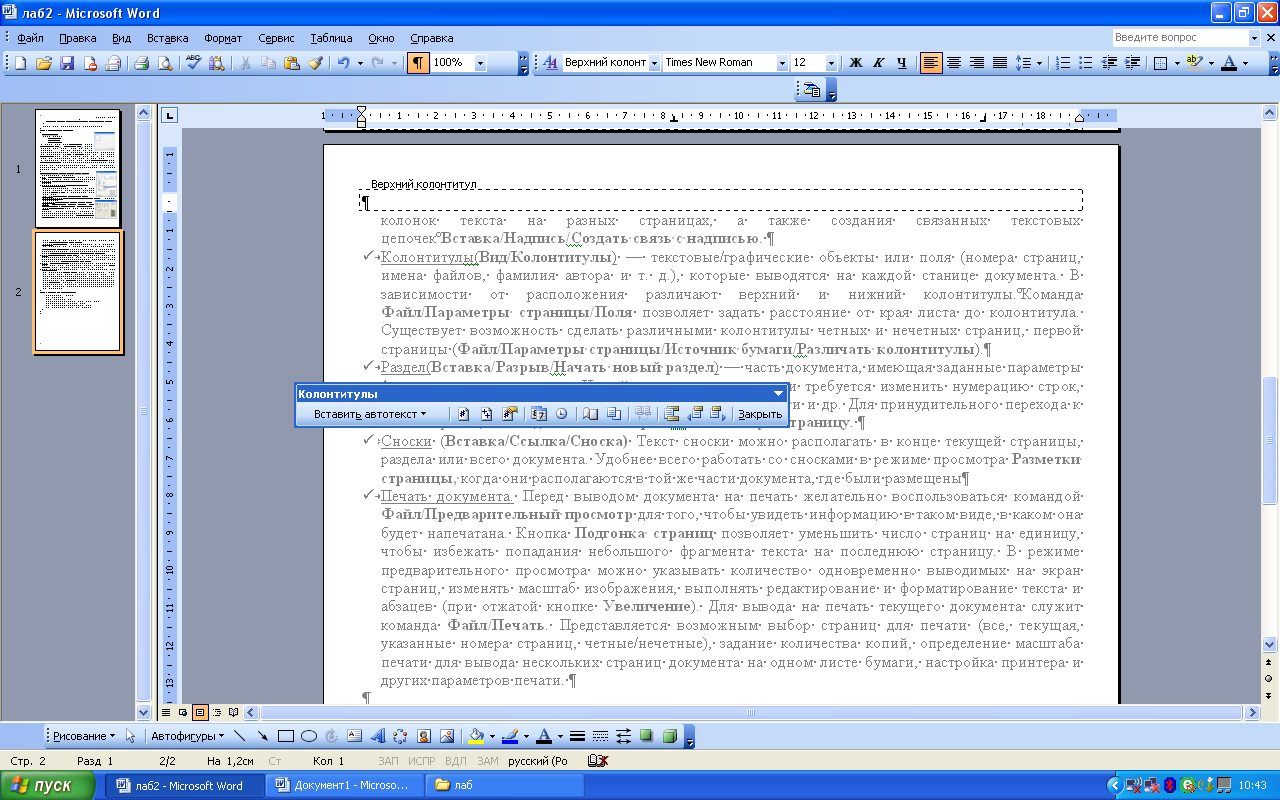Open the Справка menu
This screenshot has height=800, width=1280.
431,38
